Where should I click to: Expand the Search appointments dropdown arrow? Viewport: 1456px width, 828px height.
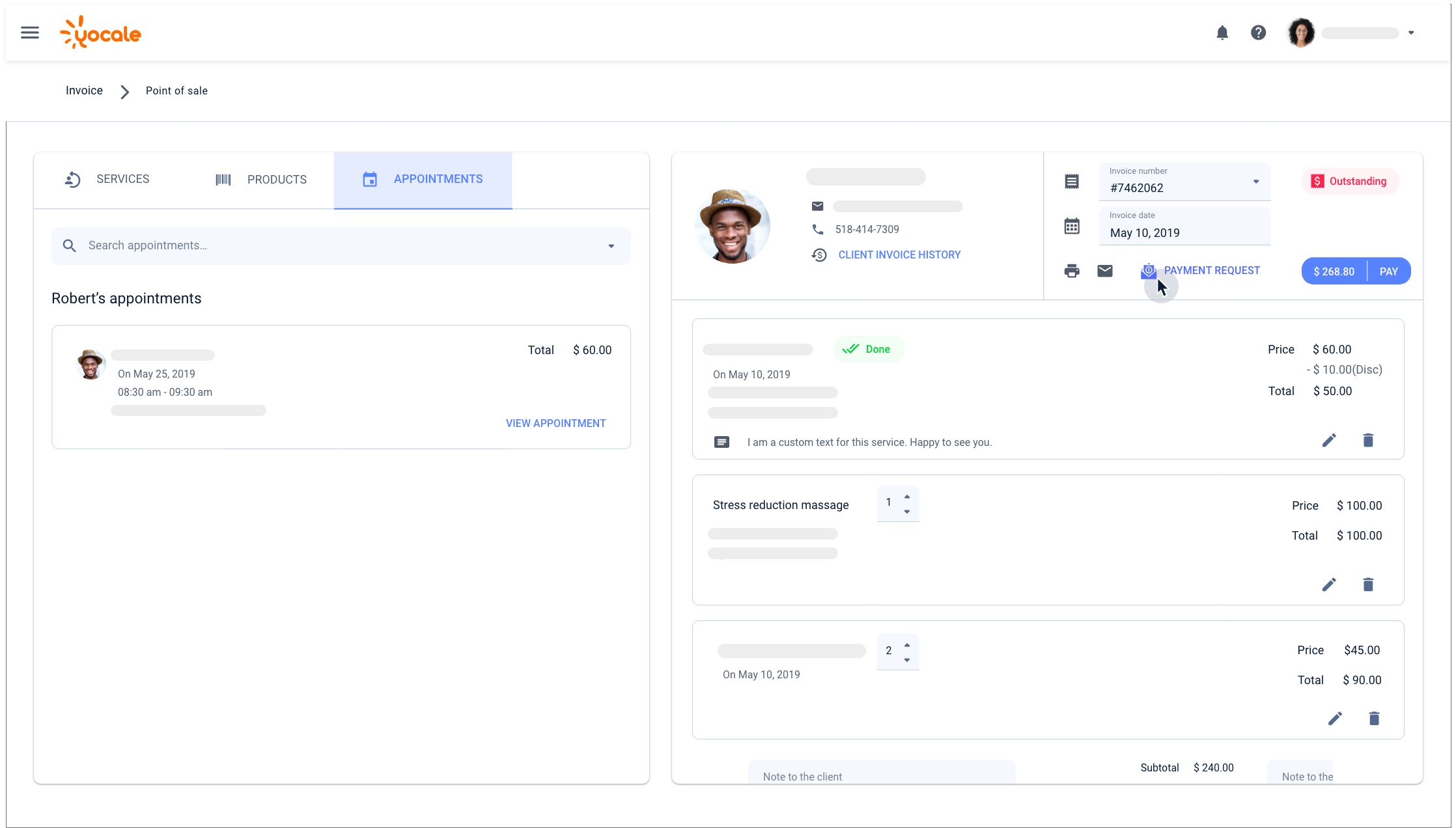(x=611, y=246)
